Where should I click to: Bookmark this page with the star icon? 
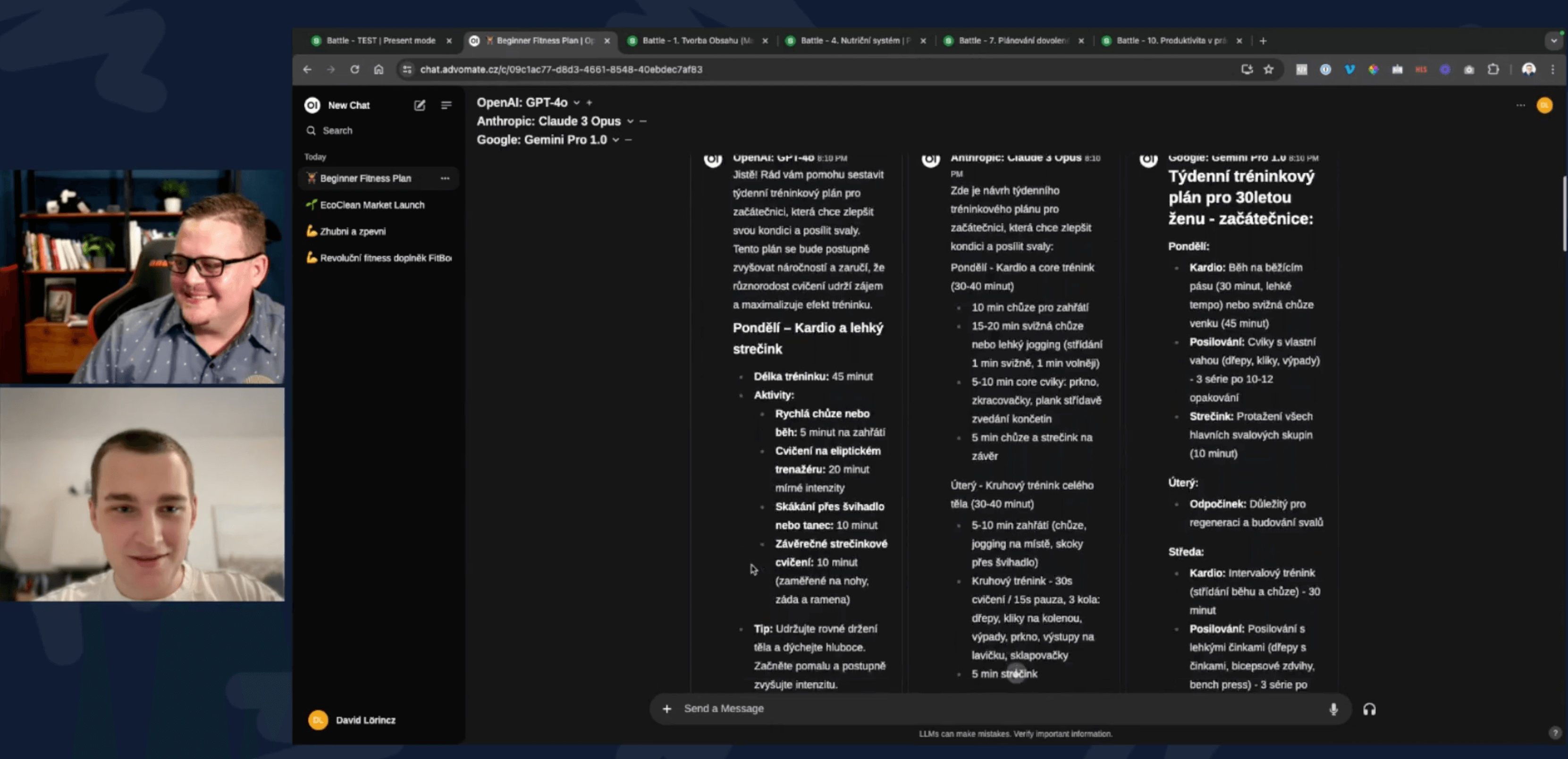(1269, 69)
